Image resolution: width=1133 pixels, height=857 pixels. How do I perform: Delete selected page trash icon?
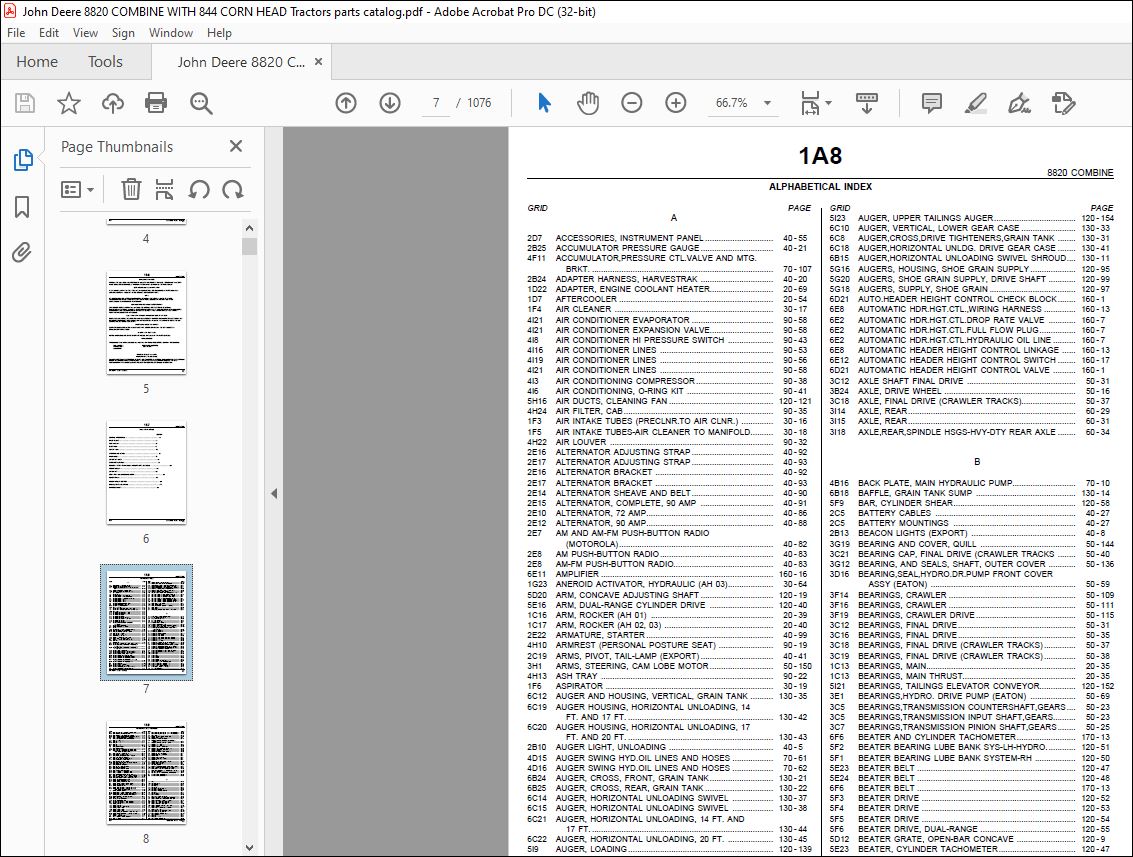pyautogui.click(x=131, y=189)
